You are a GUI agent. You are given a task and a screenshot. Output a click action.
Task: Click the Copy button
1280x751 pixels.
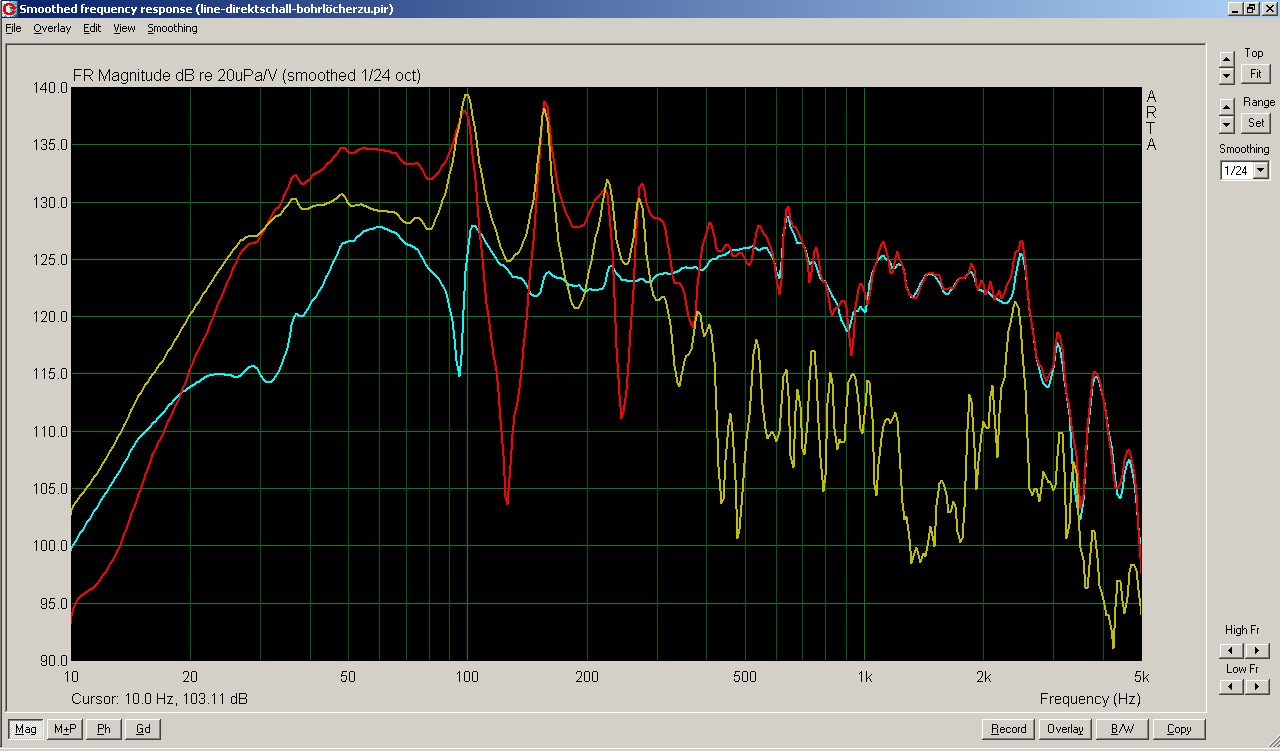pyautogui.click(x=1179, y=729)
